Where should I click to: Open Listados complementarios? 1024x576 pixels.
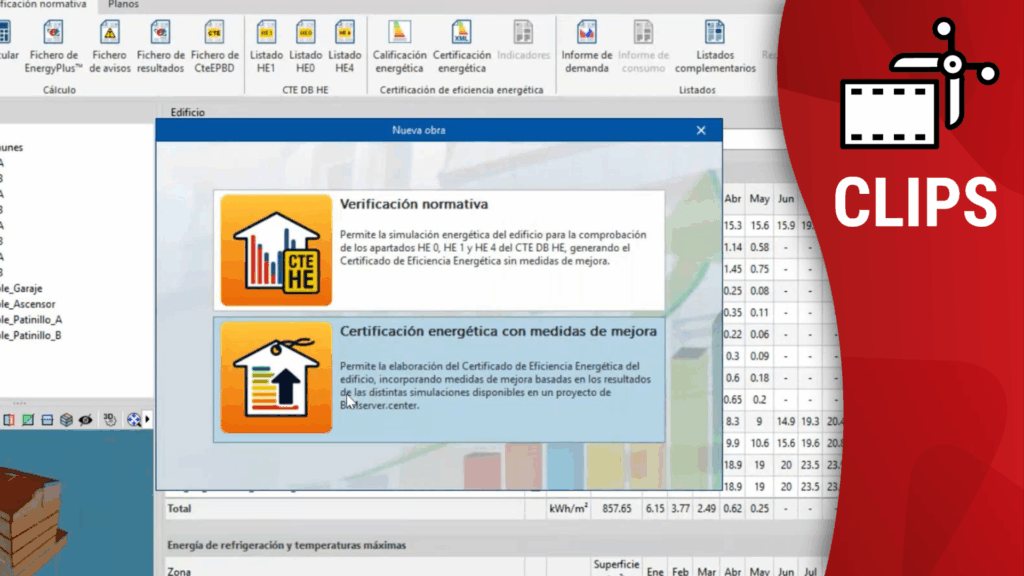click(x=715, y=47)
